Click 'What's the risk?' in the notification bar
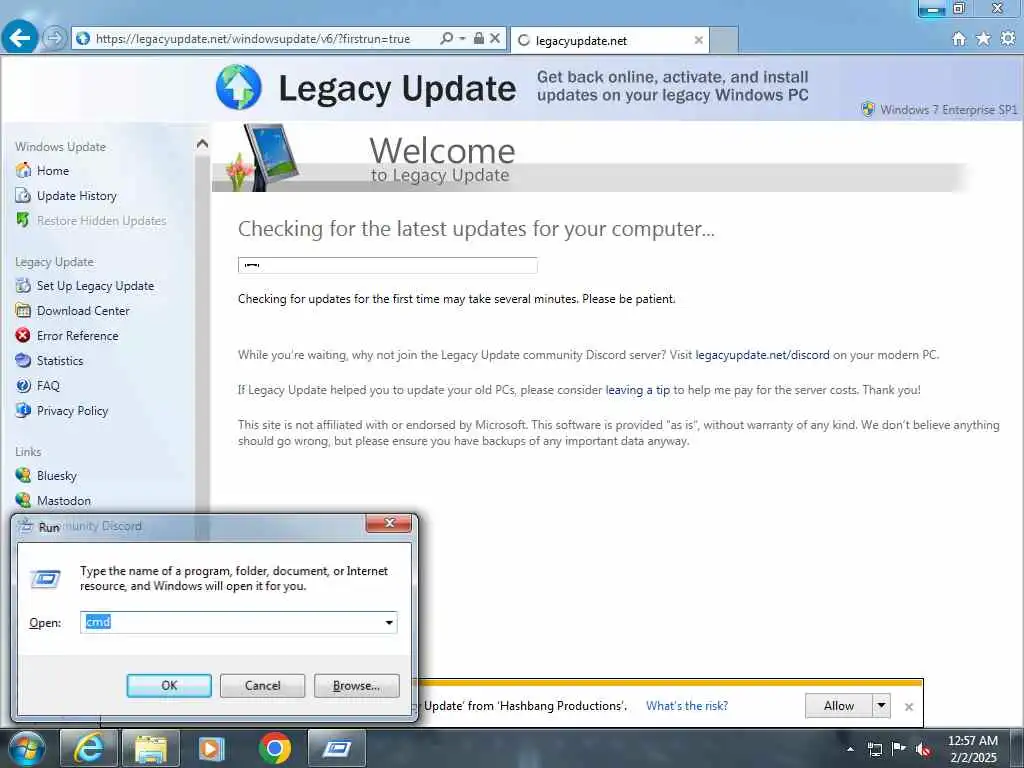 687,706
